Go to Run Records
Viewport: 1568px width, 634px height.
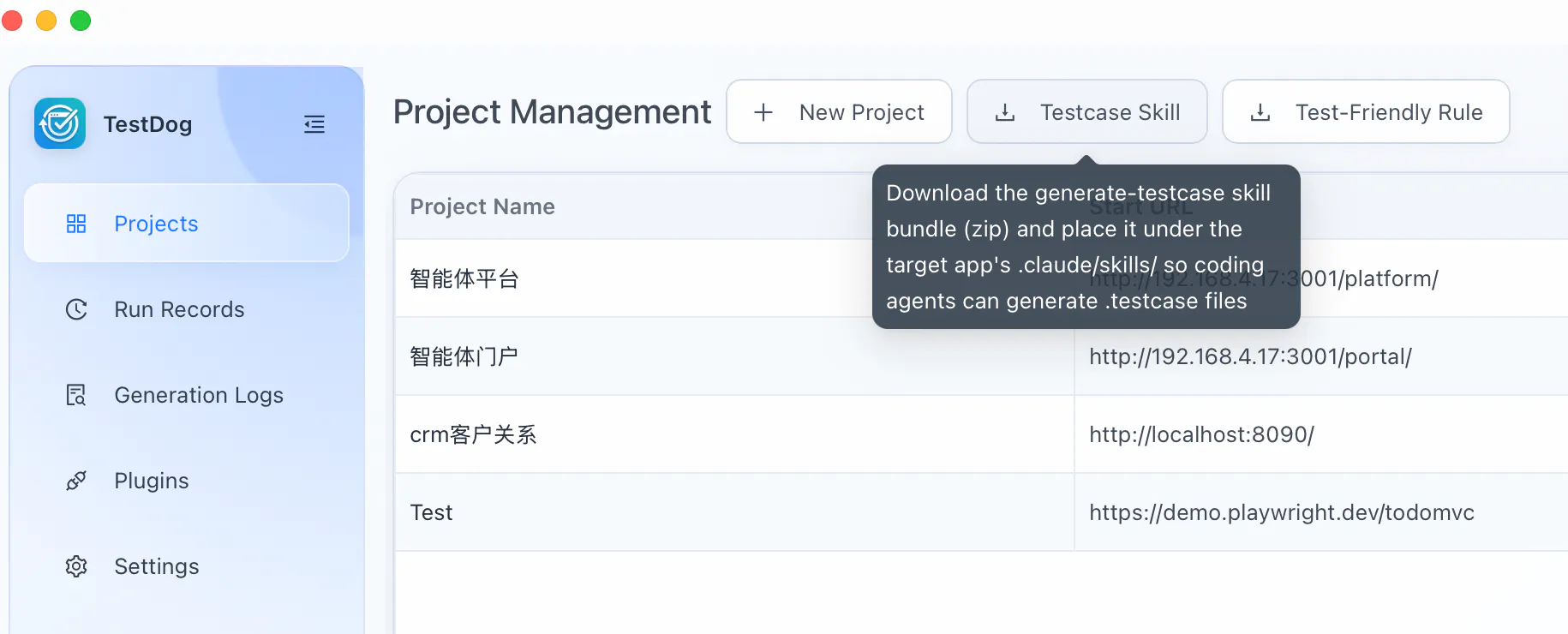pyautogui.click(x=187, y=309)
